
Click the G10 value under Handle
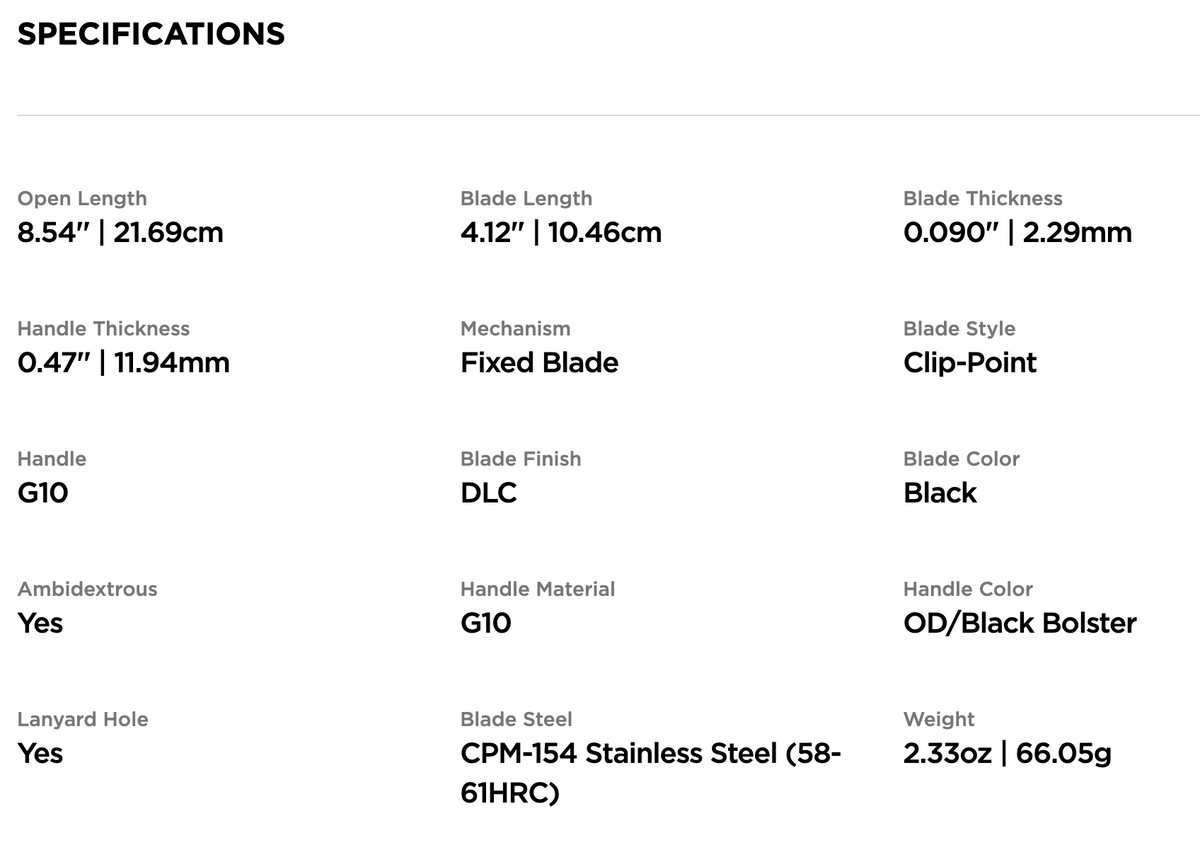[42, 492]
